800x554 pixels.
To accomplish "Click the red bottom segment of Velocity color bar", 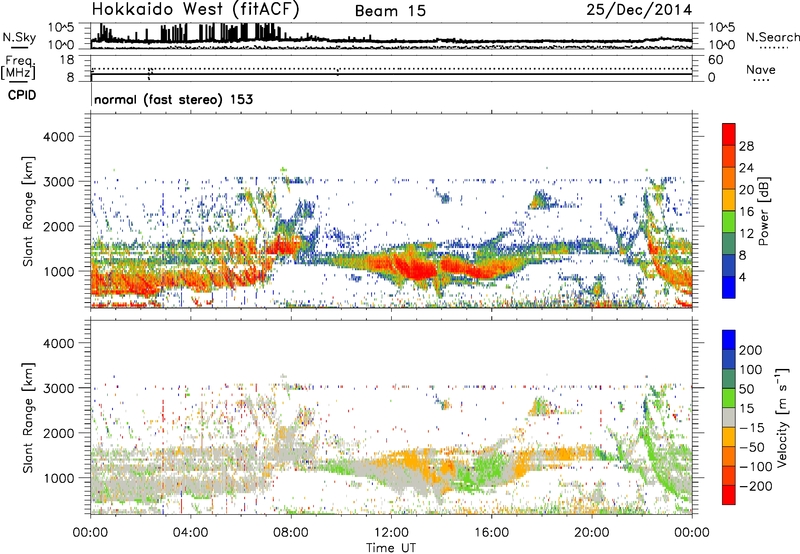I will [729, 495].
